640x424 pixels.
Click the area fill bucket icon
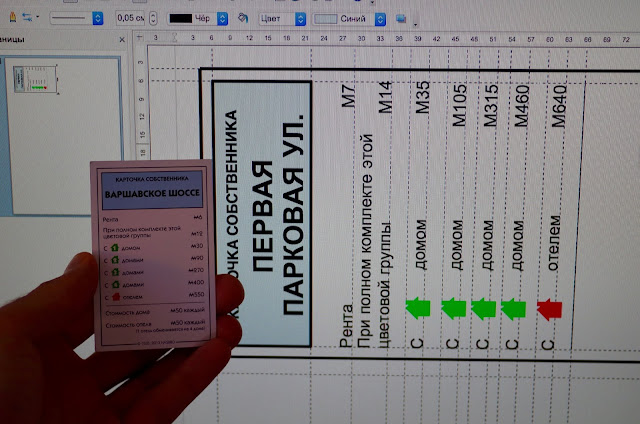click(243, 18)
